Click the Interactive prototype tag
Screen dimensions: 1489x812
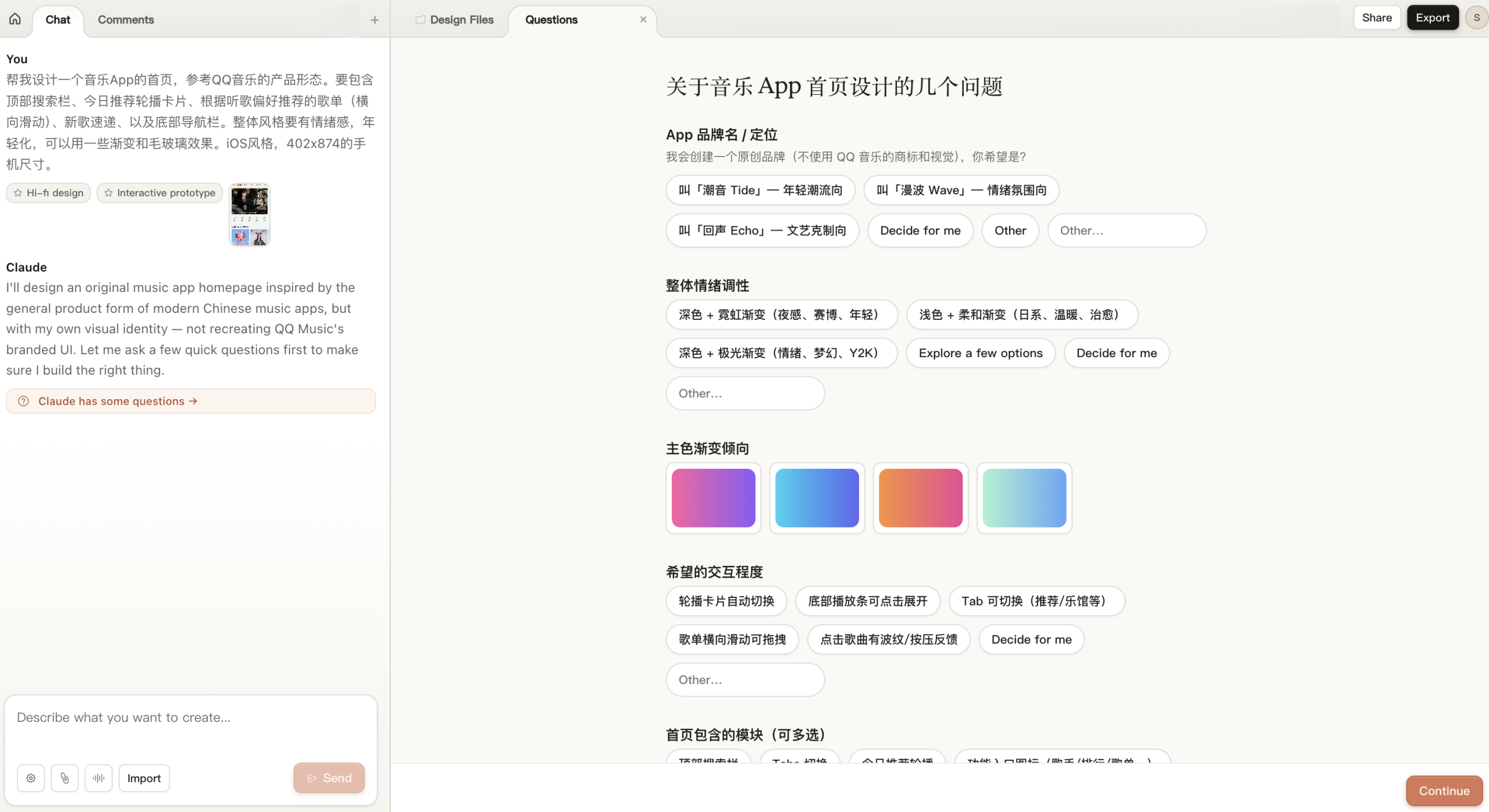coord(160,193)
